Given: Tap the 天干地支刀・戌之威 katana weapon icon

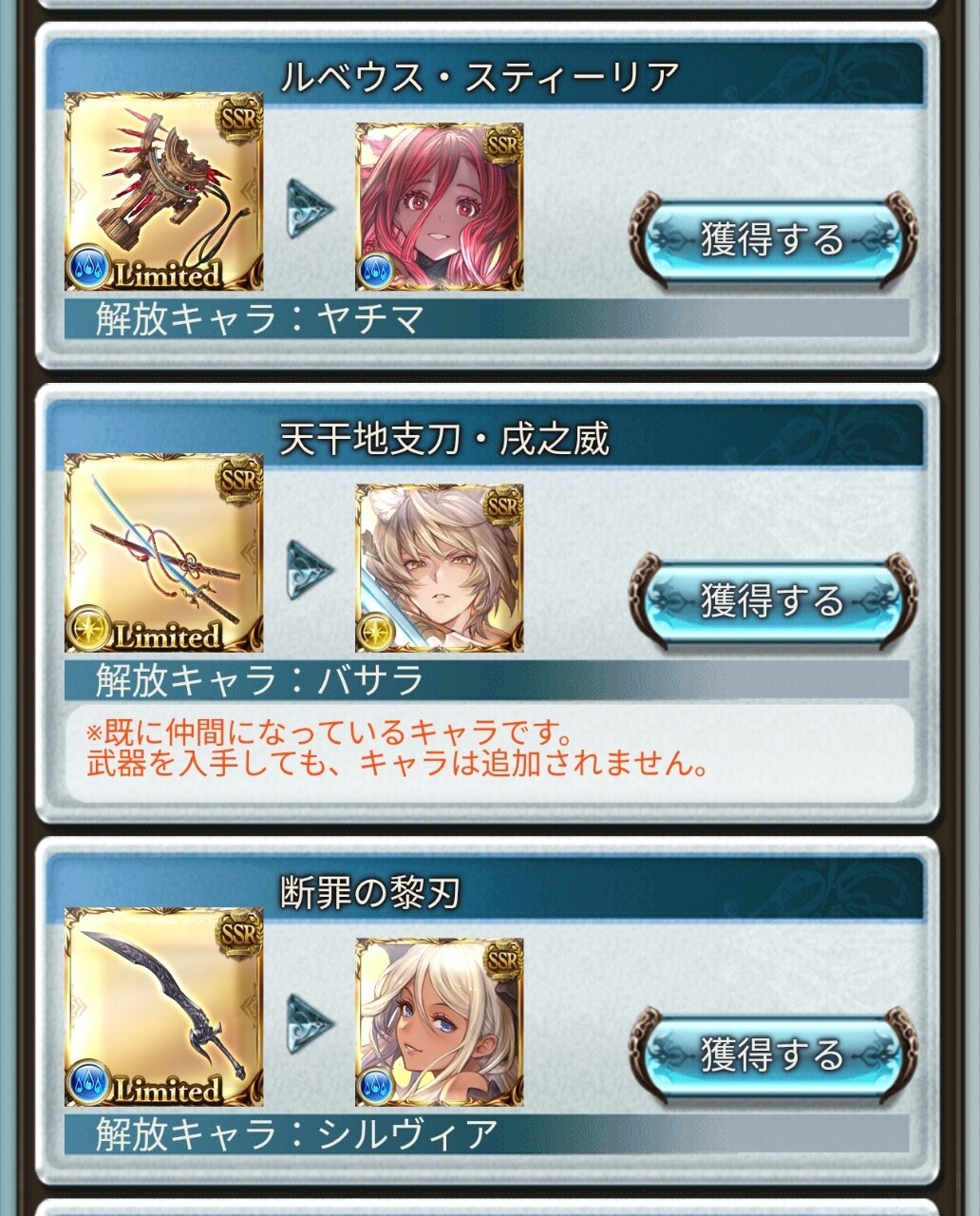Looking at the screenshot, I should 164,553.
